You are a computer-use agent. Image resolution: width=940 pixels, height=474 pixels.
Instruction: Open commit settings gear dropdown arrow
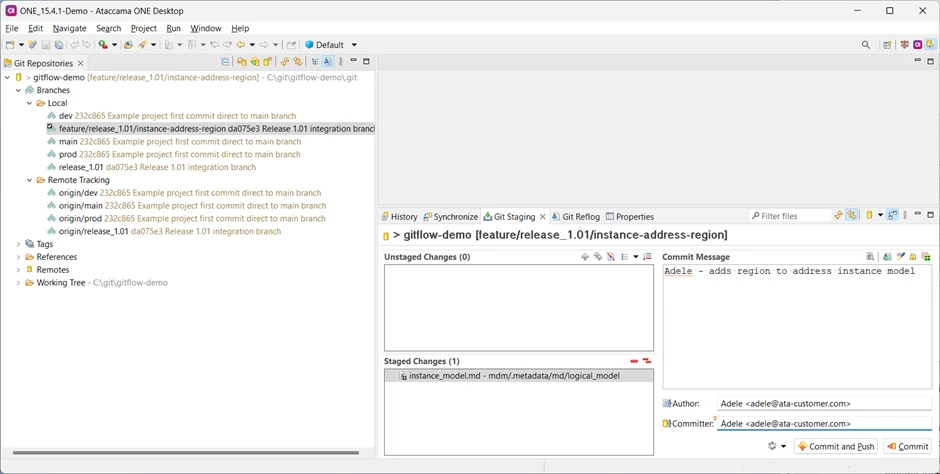click(x=784, y=446)
